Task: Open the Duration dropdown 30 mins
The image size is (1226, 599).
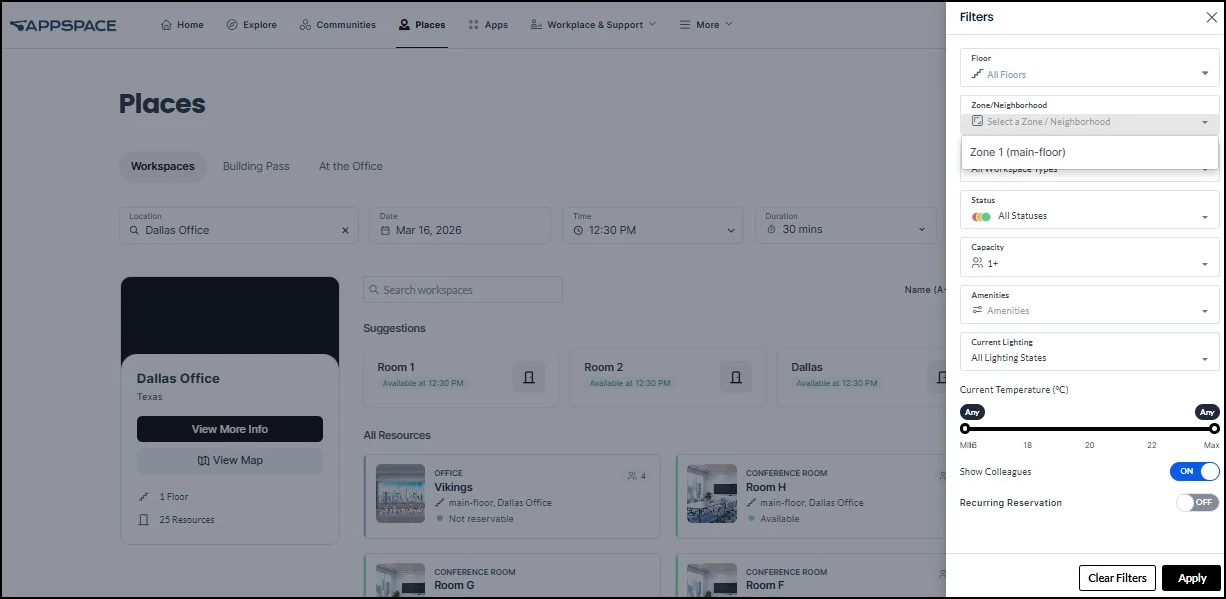Action: coord(845,225)
